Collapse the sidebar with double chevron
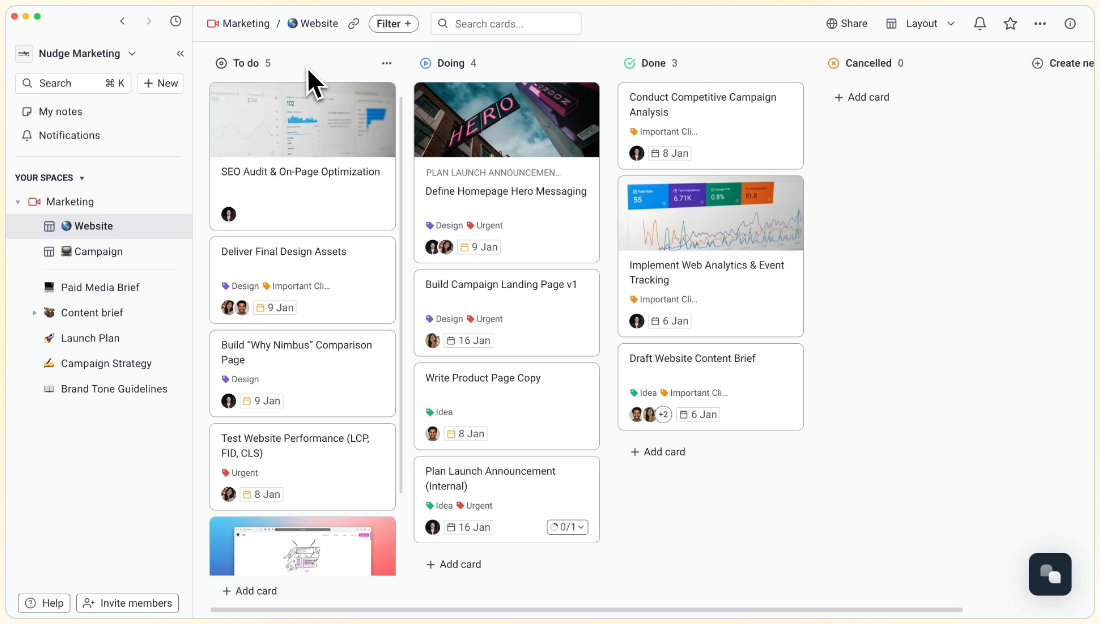The image size is (1100, 624). [x=180, y=53]
